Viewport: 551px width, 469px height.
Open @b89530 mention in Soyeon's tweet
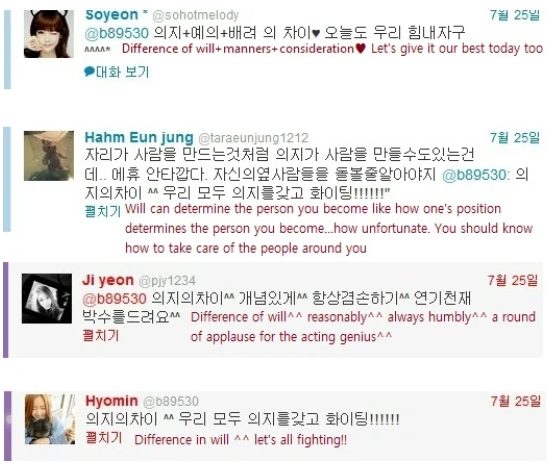click(x=117, y=33)
